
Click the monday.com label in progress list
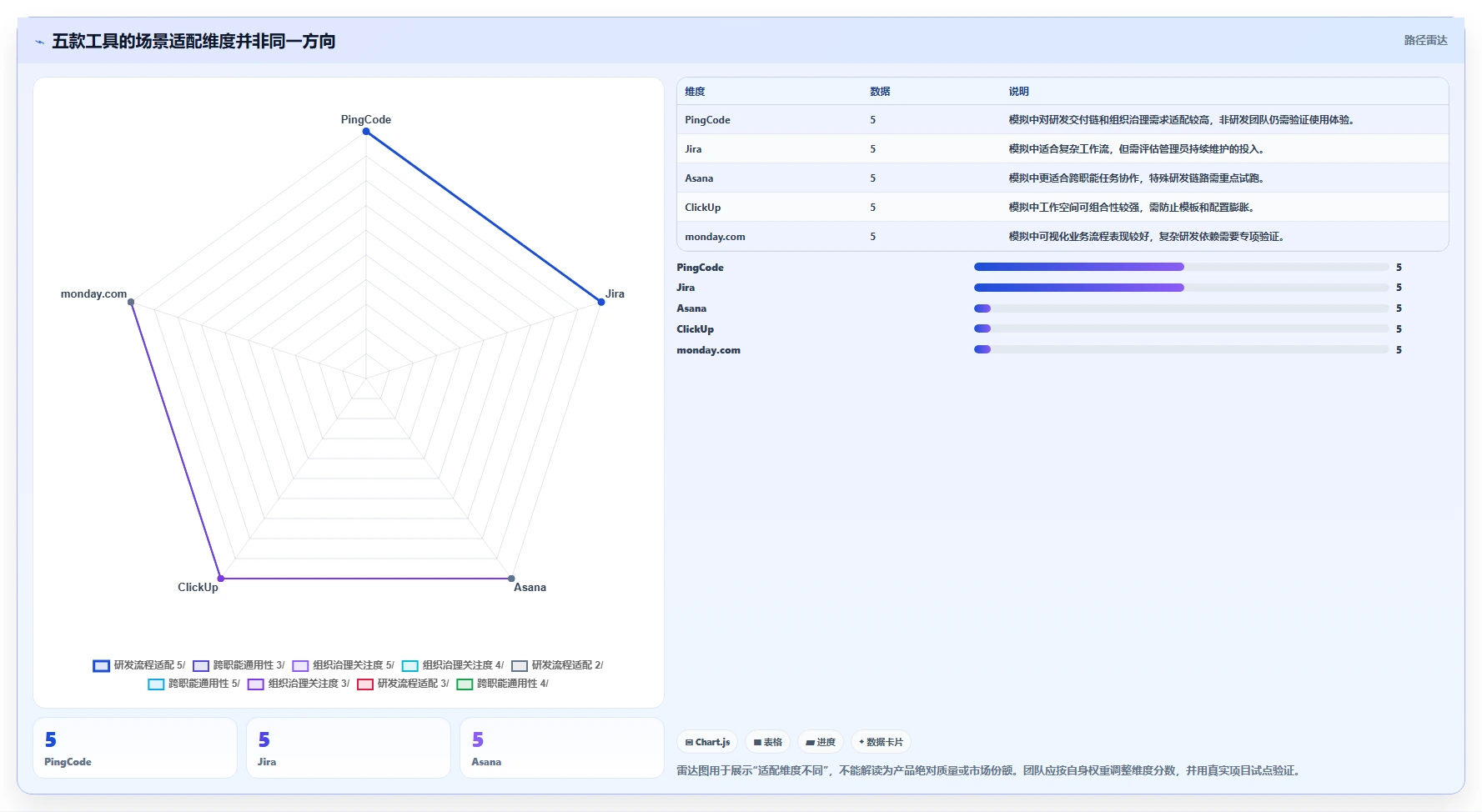(708, 350)
